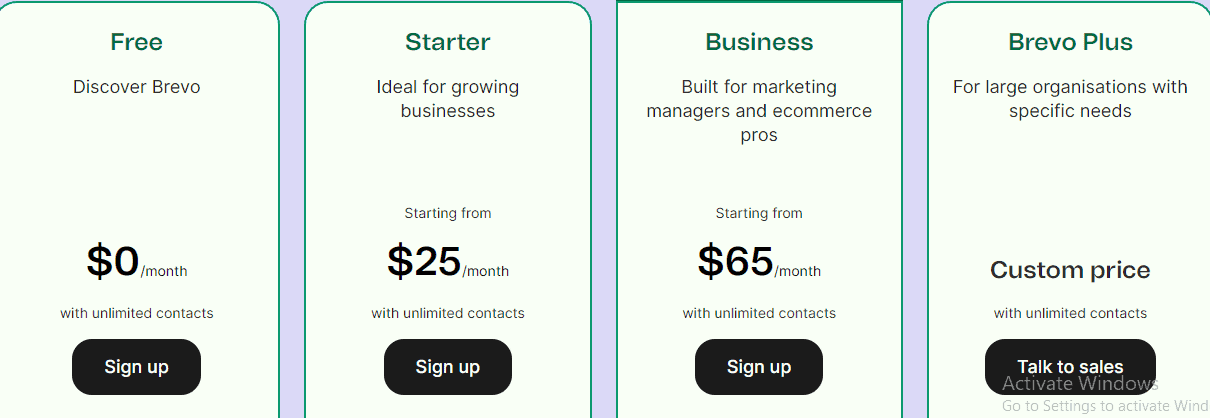Click Starting from above the $65 price
1210x418 pixels.
tap(759, 213)
